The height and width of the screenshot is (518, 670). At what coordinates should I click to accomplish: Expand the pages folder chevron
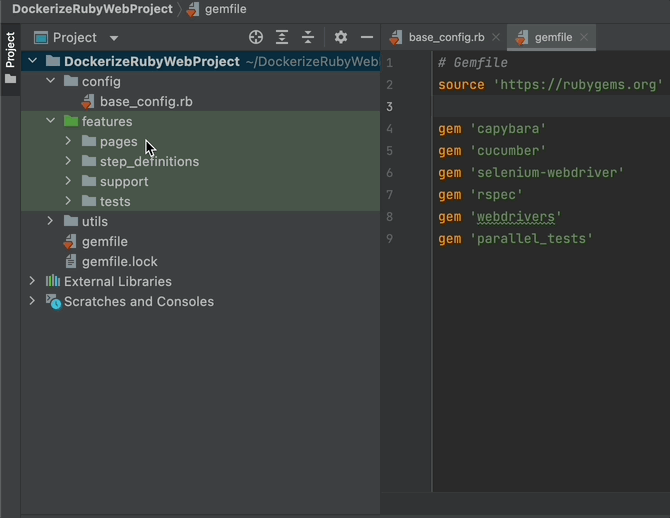[x=68, y=141]
